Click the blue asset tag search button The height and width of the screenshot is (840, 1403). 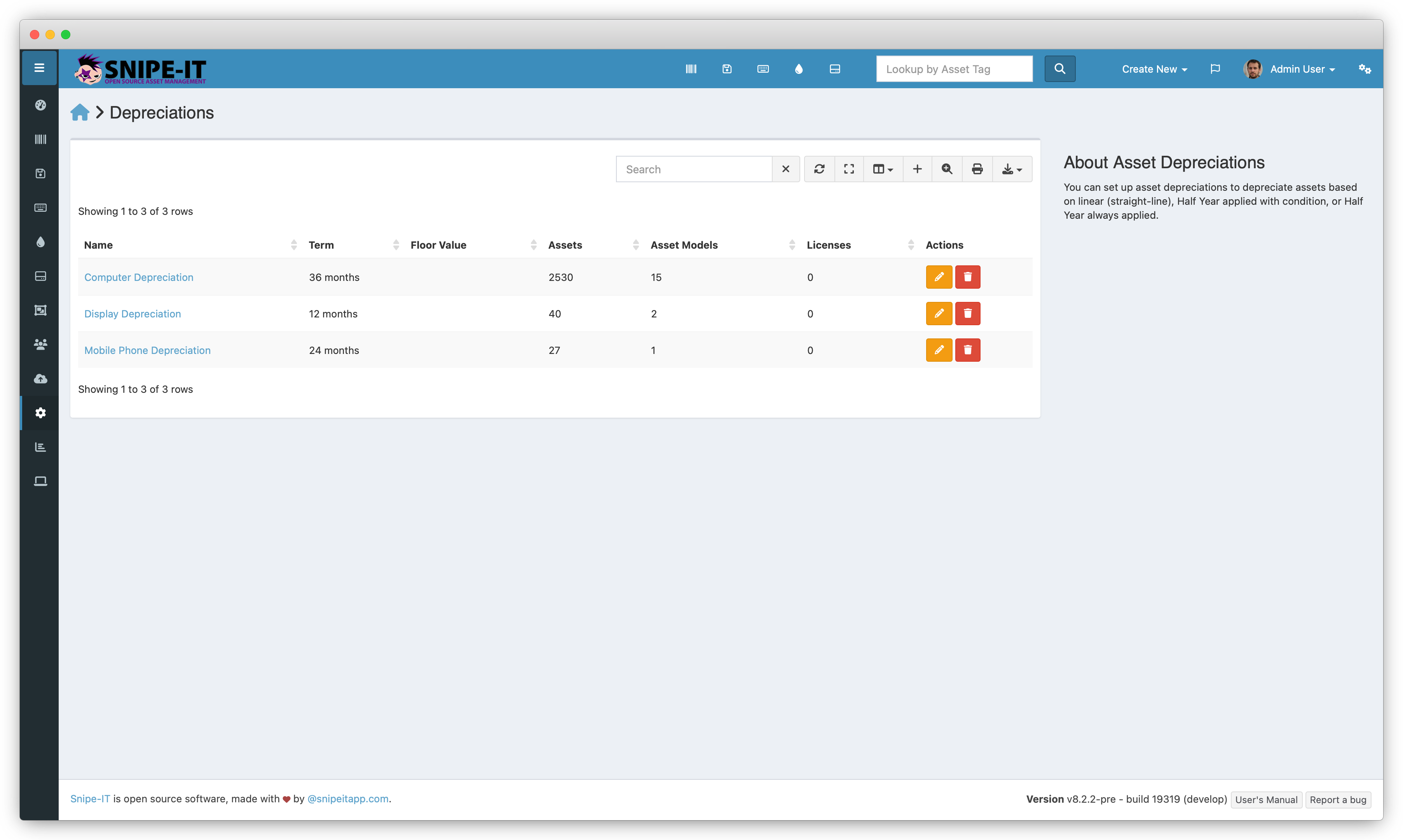tap(1059, 69)
